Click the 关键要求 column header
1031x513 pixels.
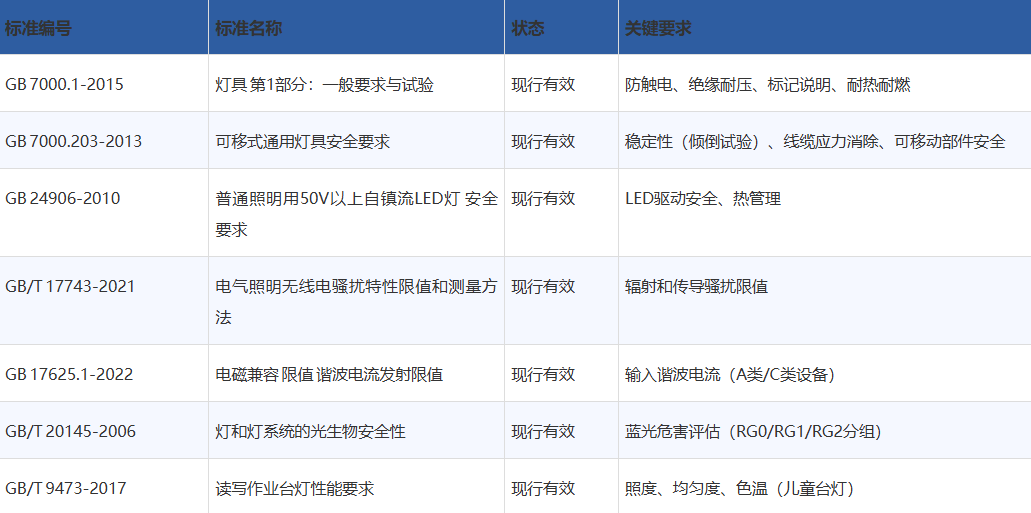[x=825, y=28]
